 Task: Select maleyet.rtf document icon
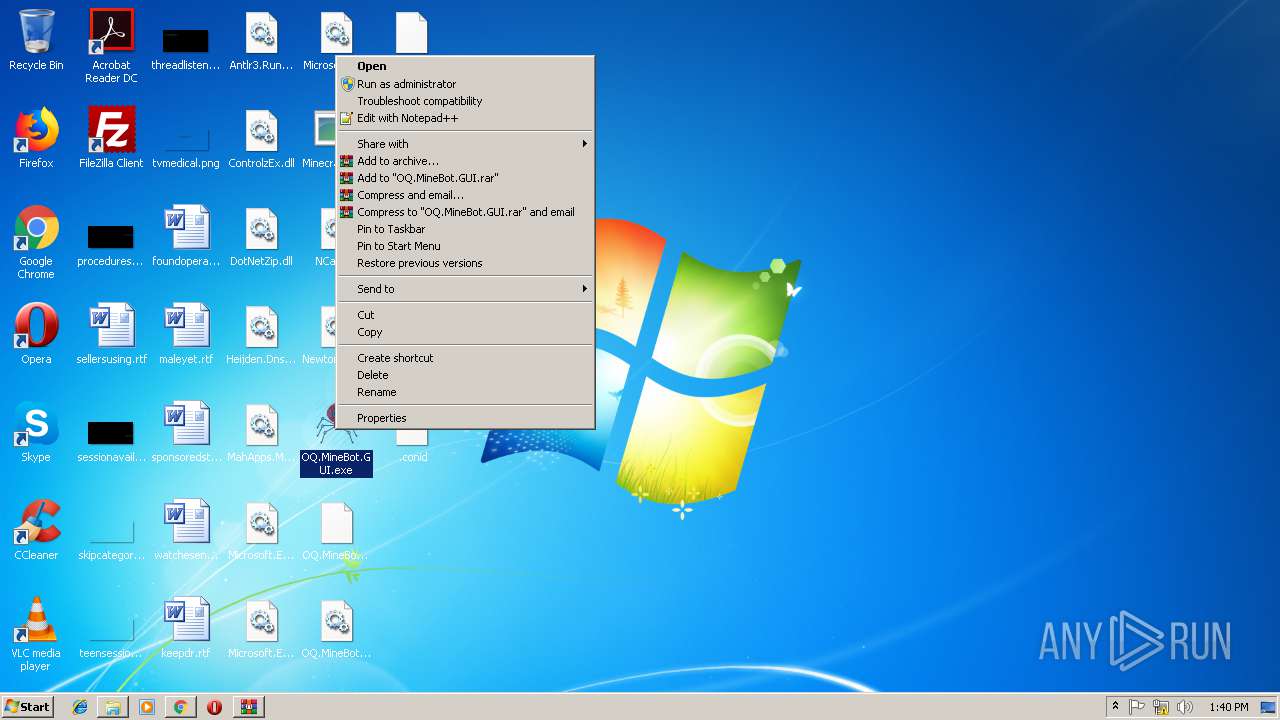(186, 334)
